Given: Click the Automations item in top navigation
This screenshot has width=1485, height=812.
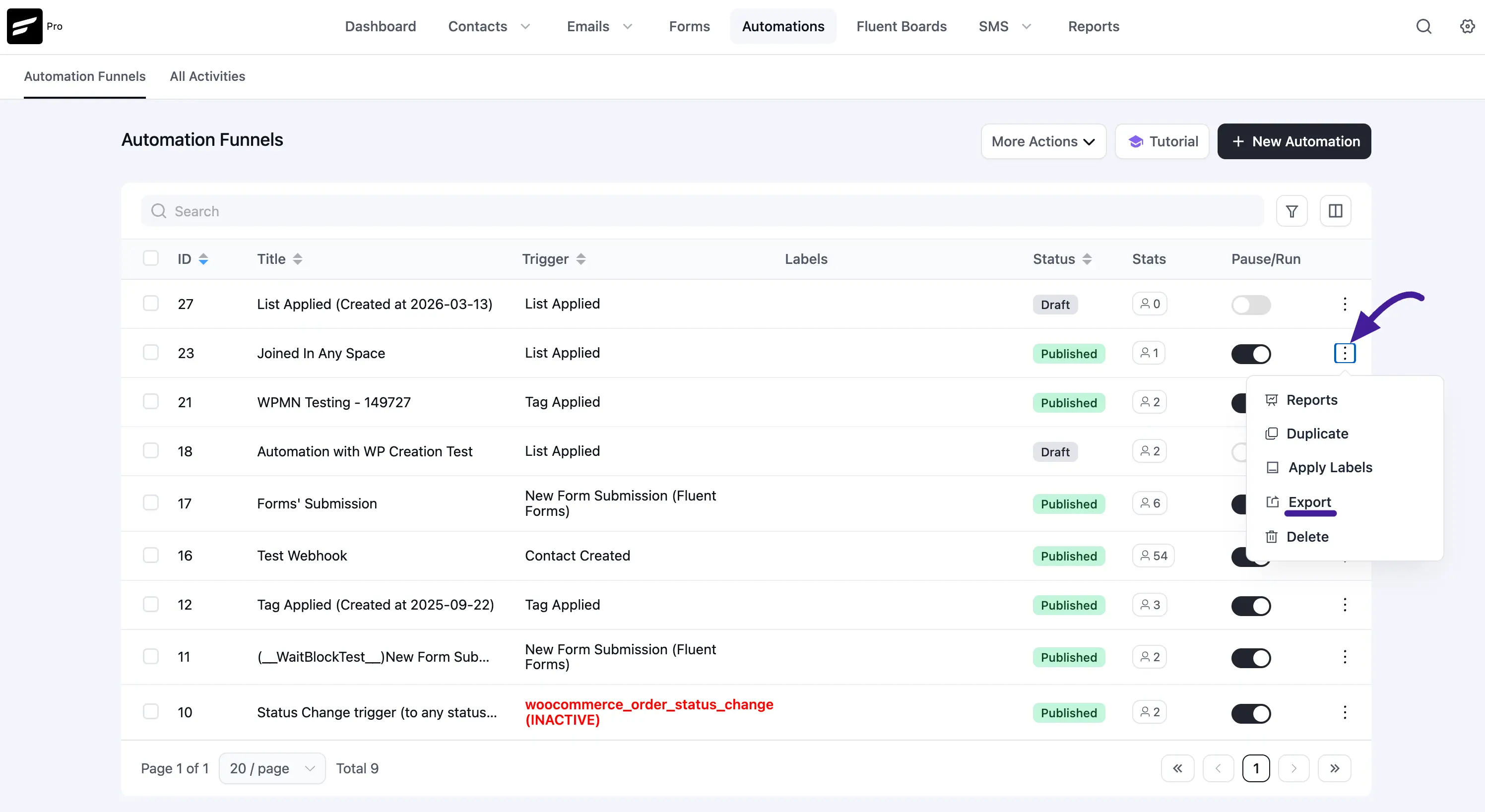Looking at the screenshot, I should (x=783, y=26).
